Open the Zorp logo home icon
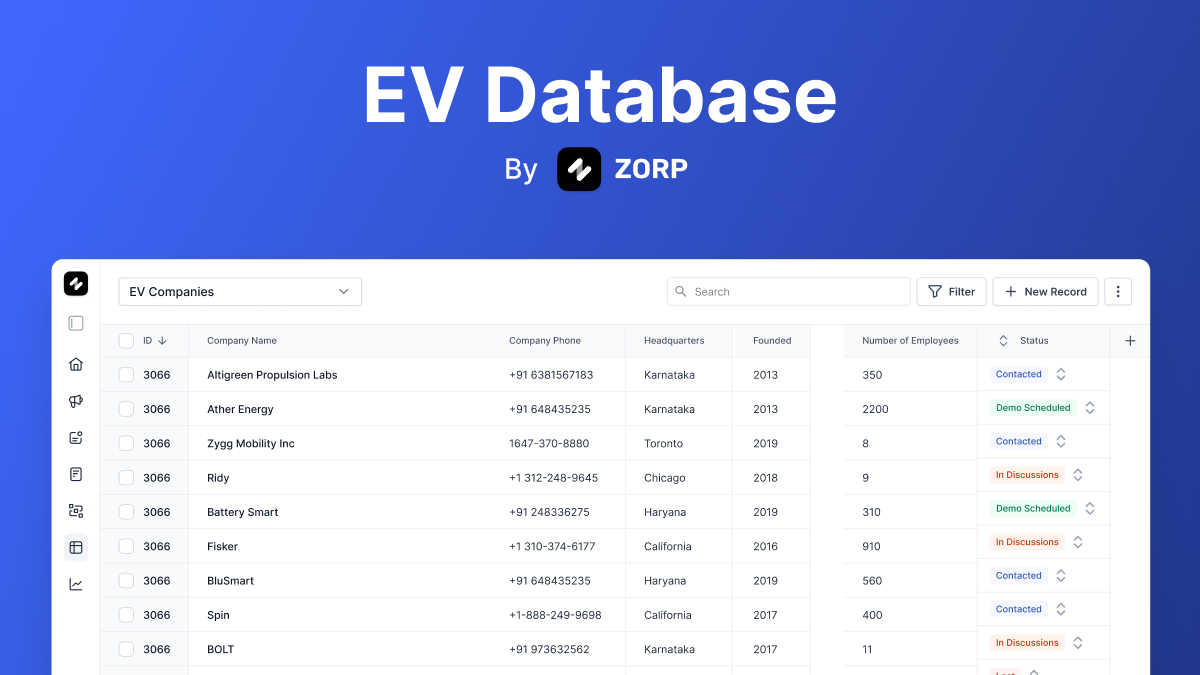1200x675 pixels. coord(76,284)
